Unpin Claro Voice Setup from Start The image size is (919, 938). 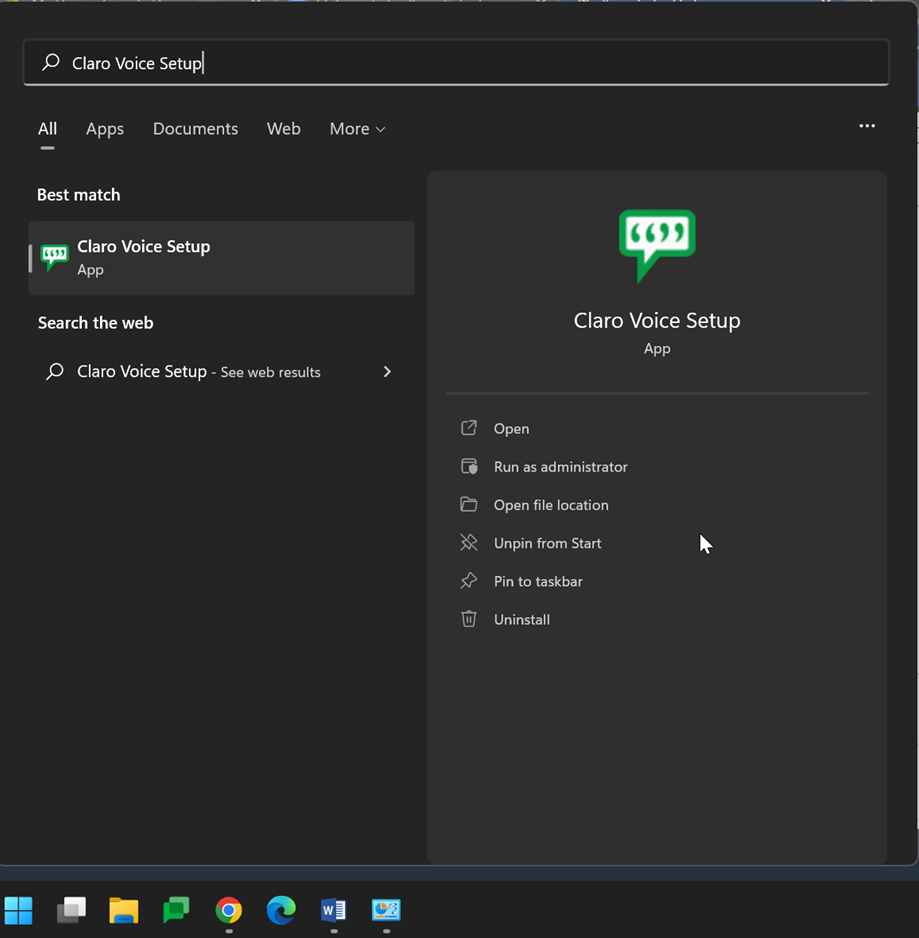pyautogui.click(x=547, y=543)
